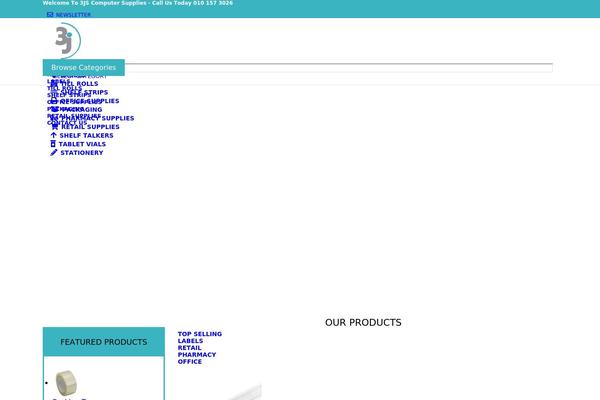Open the Pharmacy Supplies category
600x400 pixels.
98,118
